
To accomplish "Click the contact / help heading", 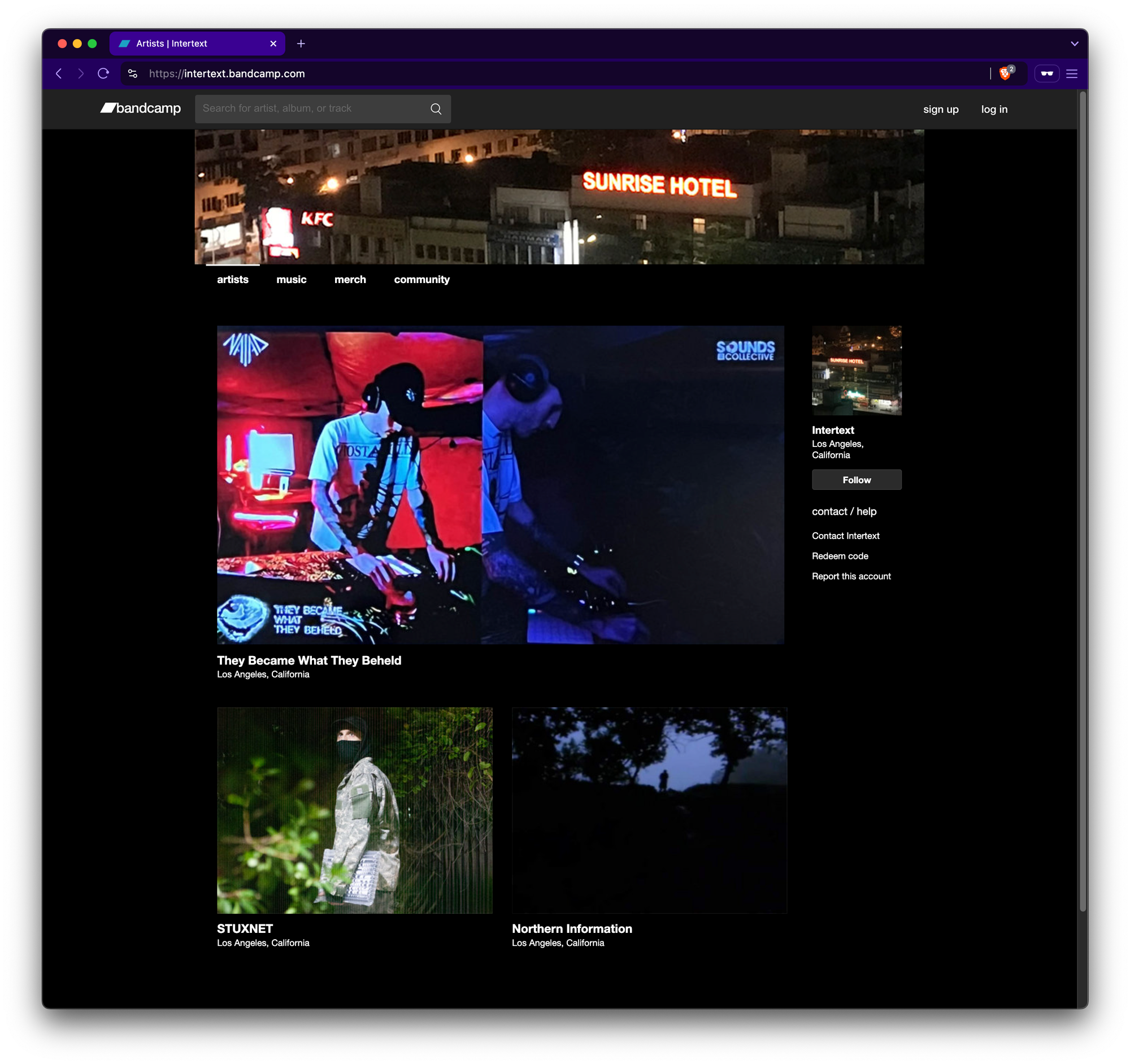I will [844, 511].
